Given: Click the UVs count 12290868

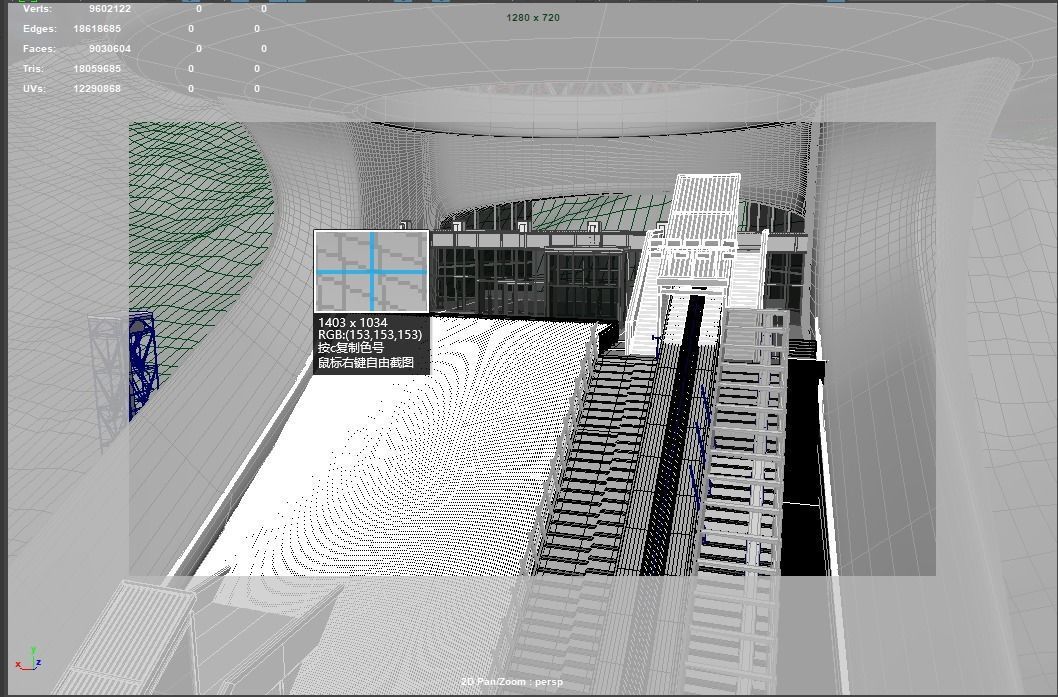Looking at the screenshot, I should point(97,88).
